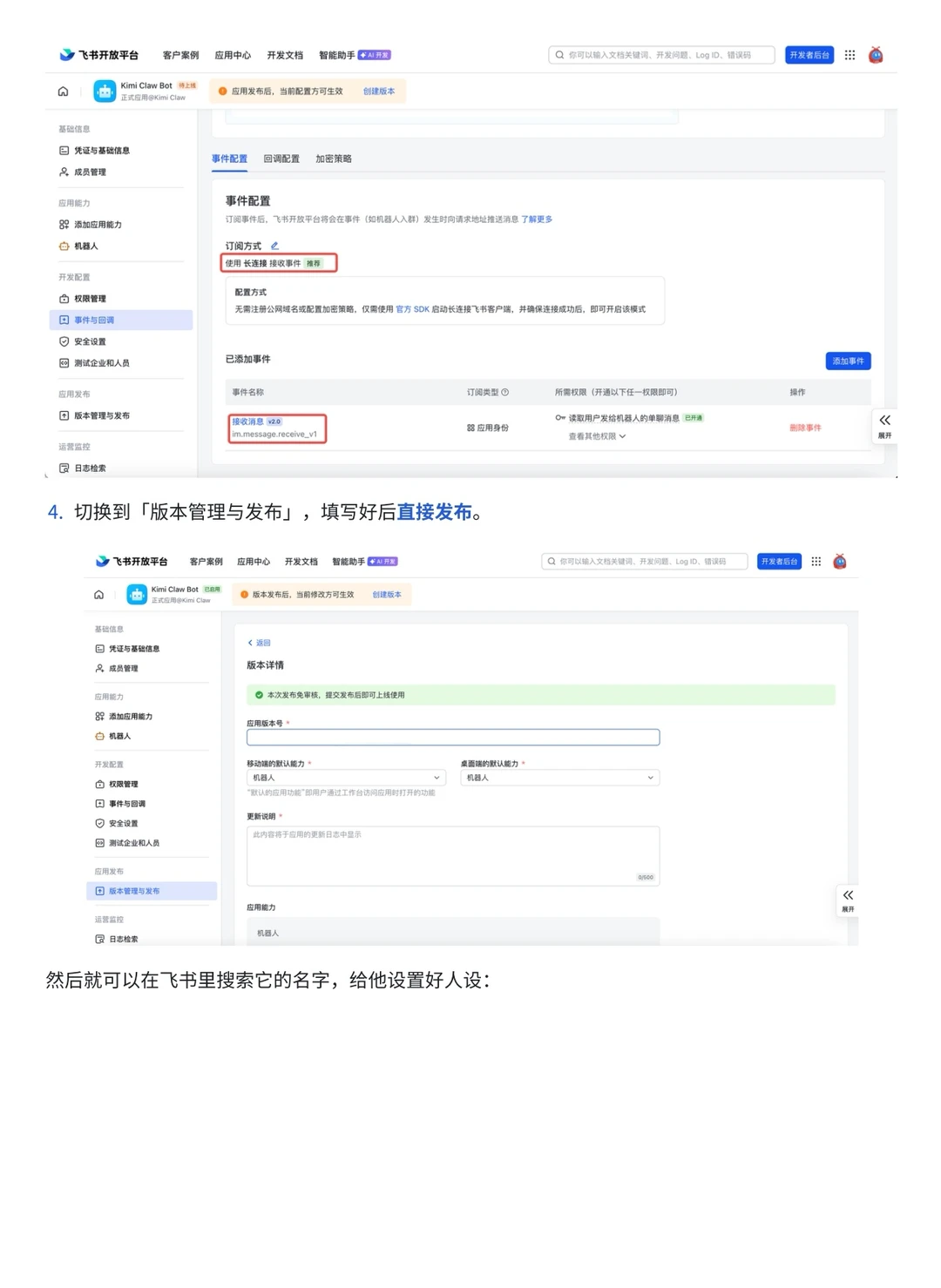Open 测试企业和人员 in the 版本详情 page sidebar
Screen dimensions: 941x1288
[127, 843]
